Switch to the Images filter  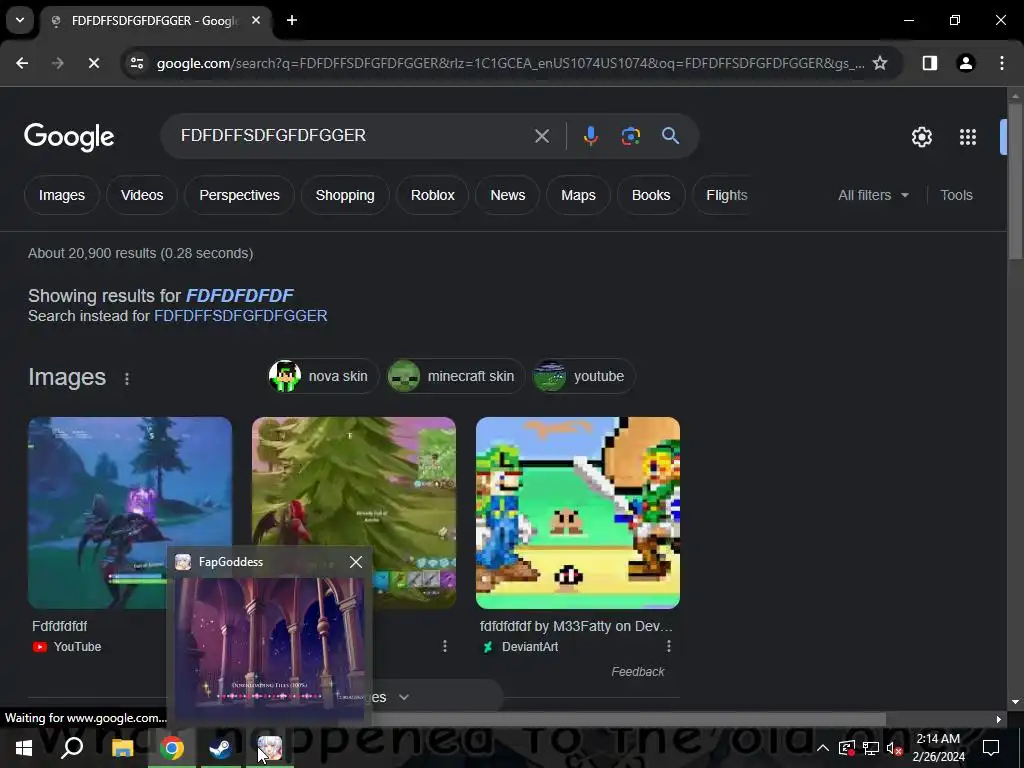click(61, 195)
